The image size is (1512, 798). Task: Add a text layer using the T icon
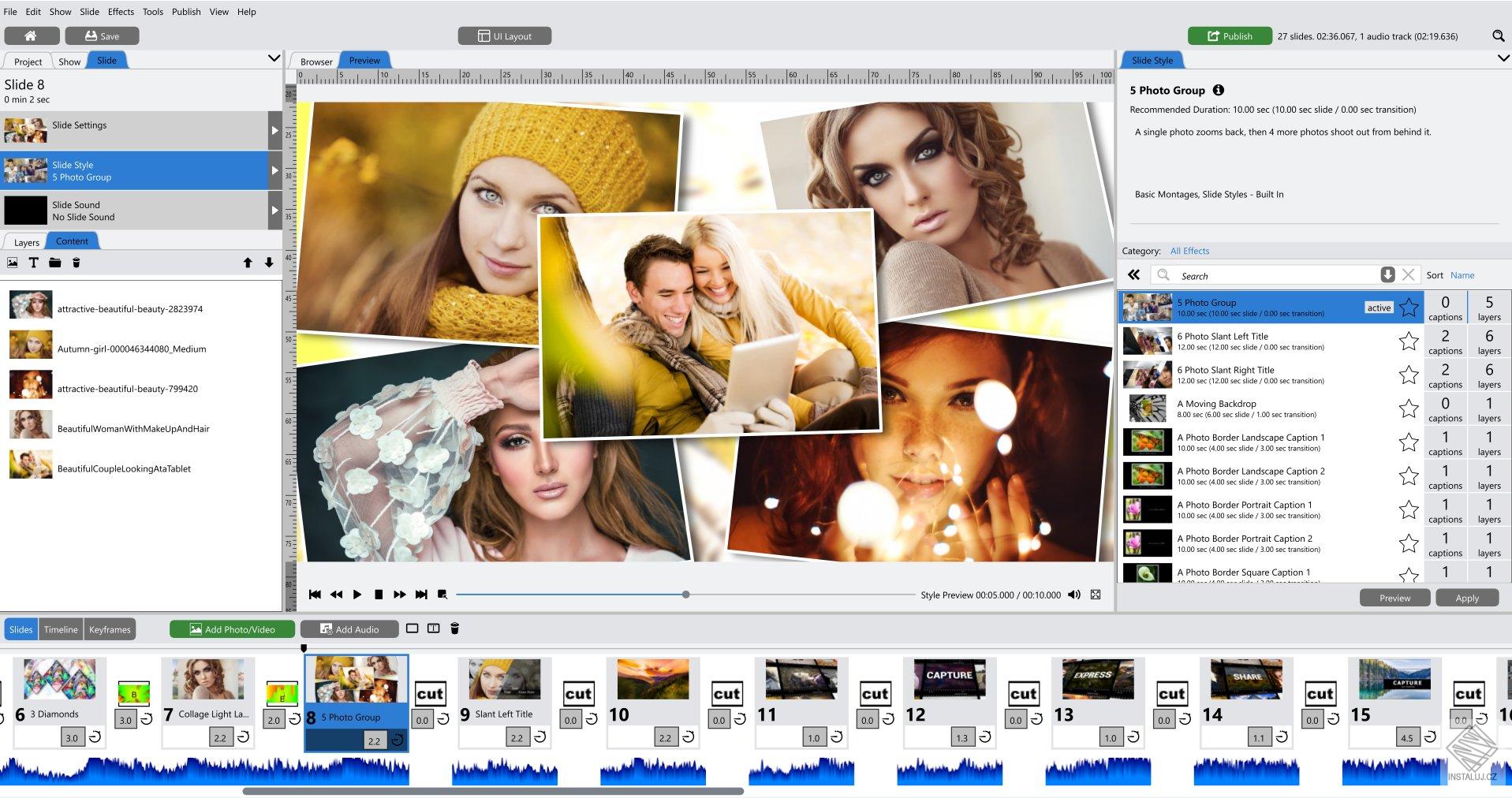[34, 263]
